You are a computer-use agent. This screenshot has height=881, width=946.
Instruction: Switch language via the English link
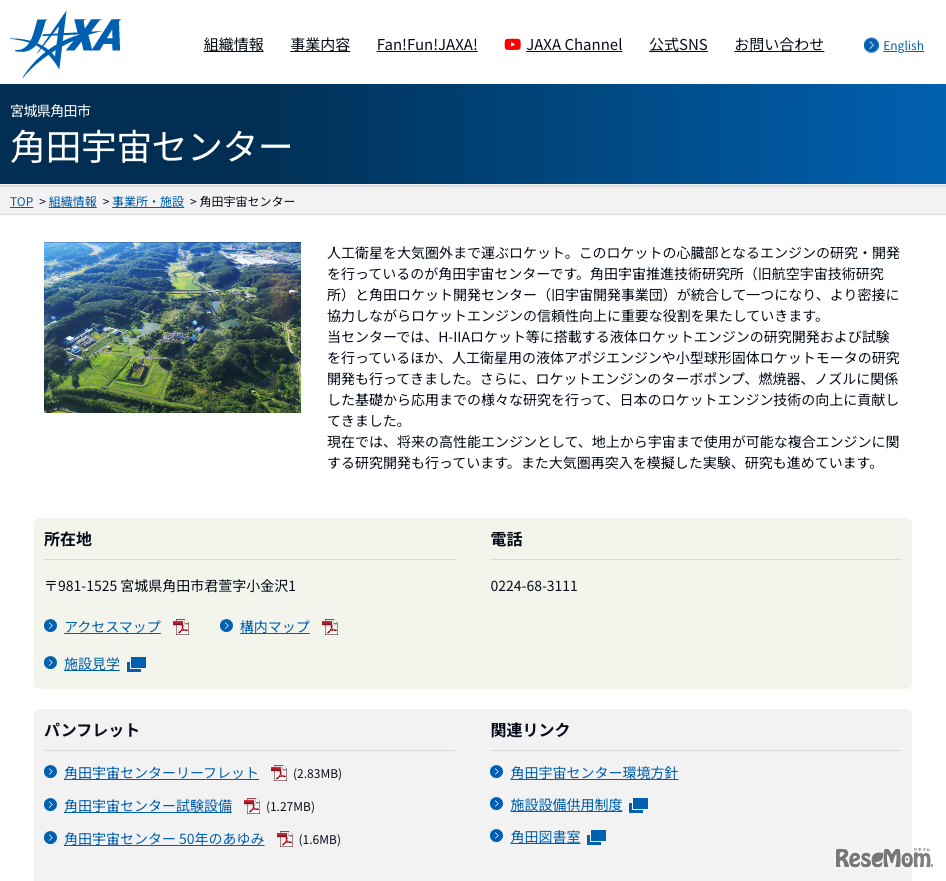point(903,45)
